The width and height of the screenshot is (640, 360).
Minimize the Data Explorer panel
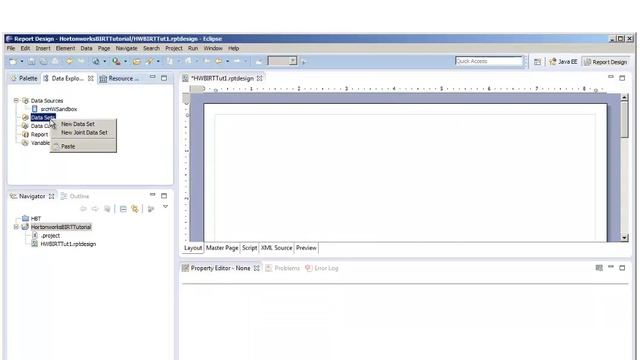tap(152, 77)
